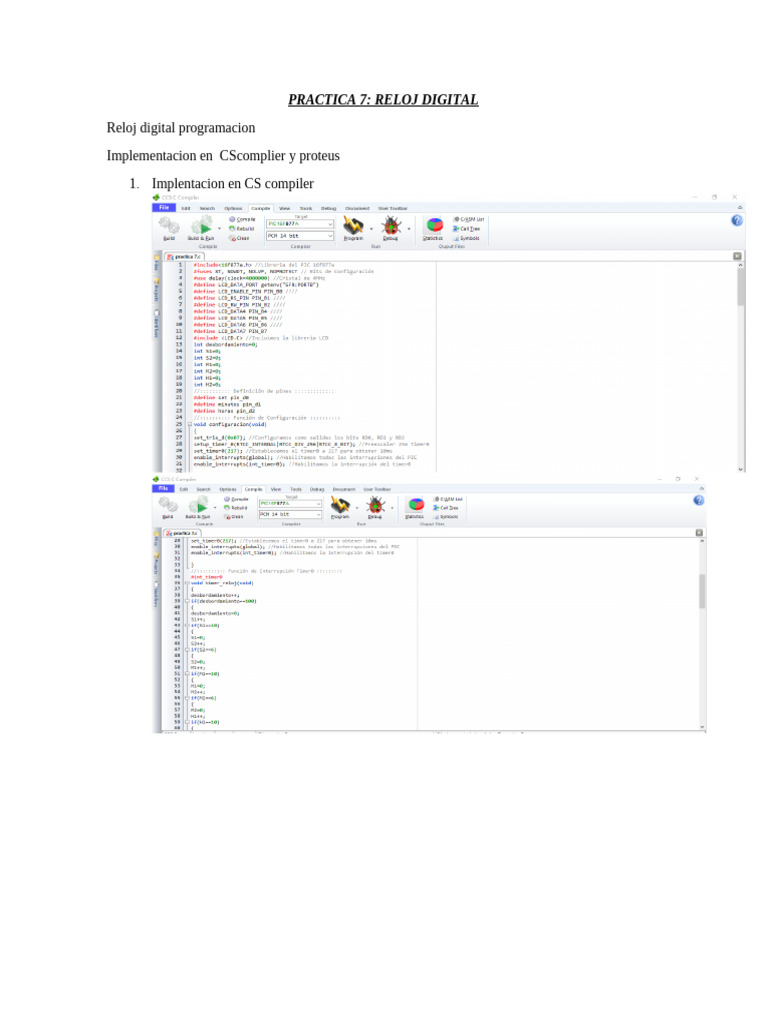Open Symbols output file in second screenshot
Screen dimensions: 768x1024
446,517
